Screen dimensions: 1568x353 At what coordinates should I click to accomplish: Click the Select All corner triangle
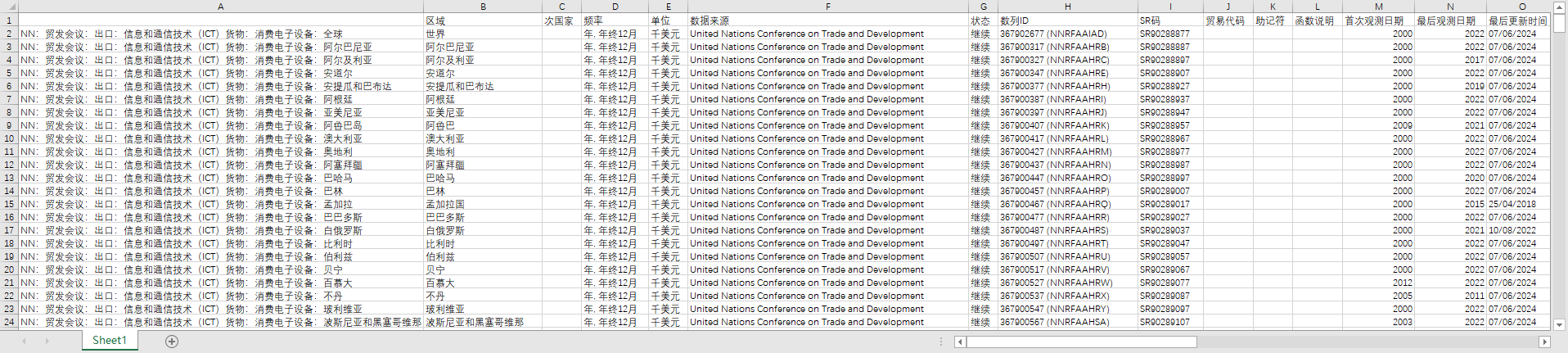[x=9, y=7]
